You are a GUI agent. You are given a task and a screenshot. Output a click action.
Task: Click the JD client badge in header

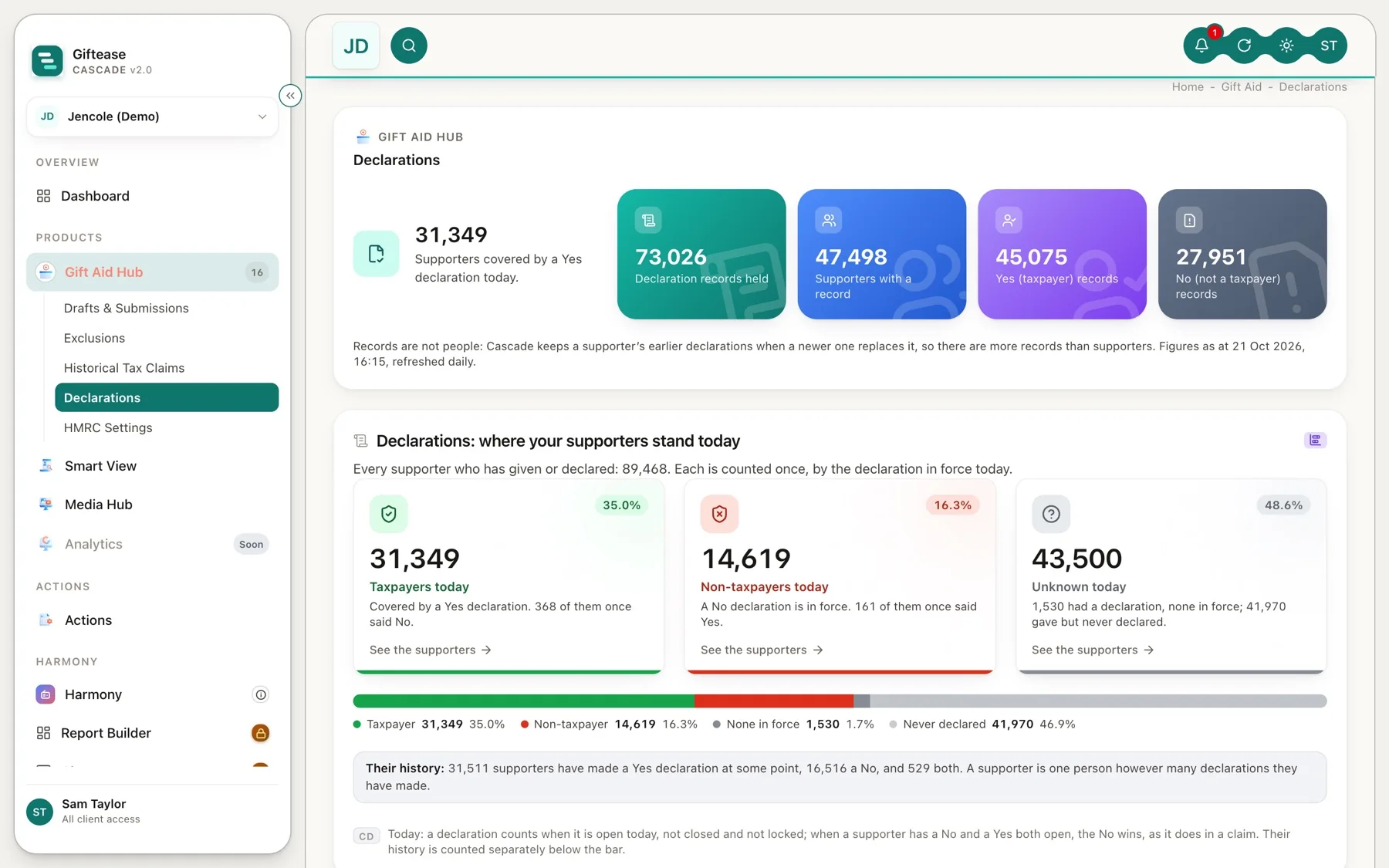[x=356, y=46]
